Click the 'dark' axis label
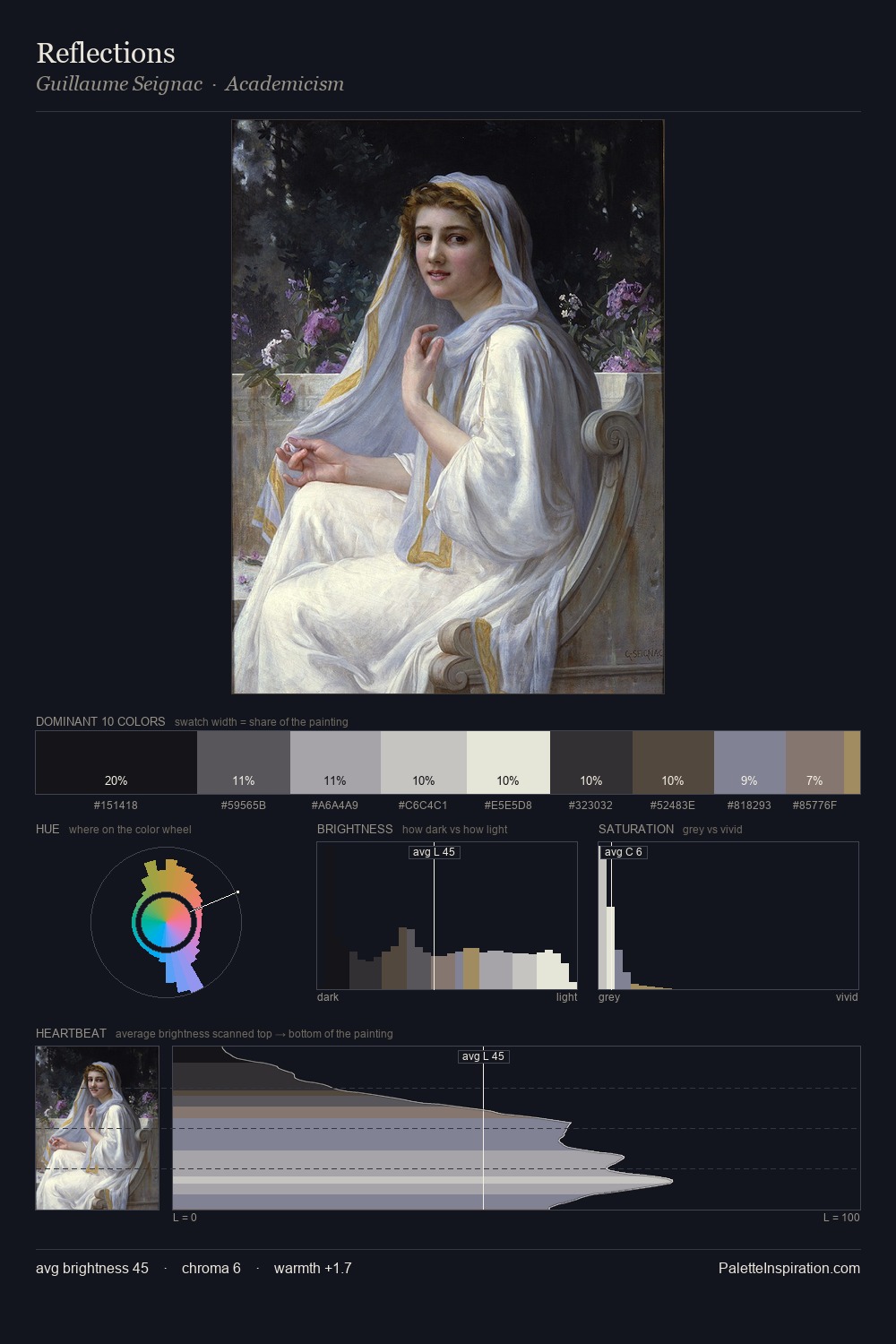The image size is (896, 1344). coord(328,997)
